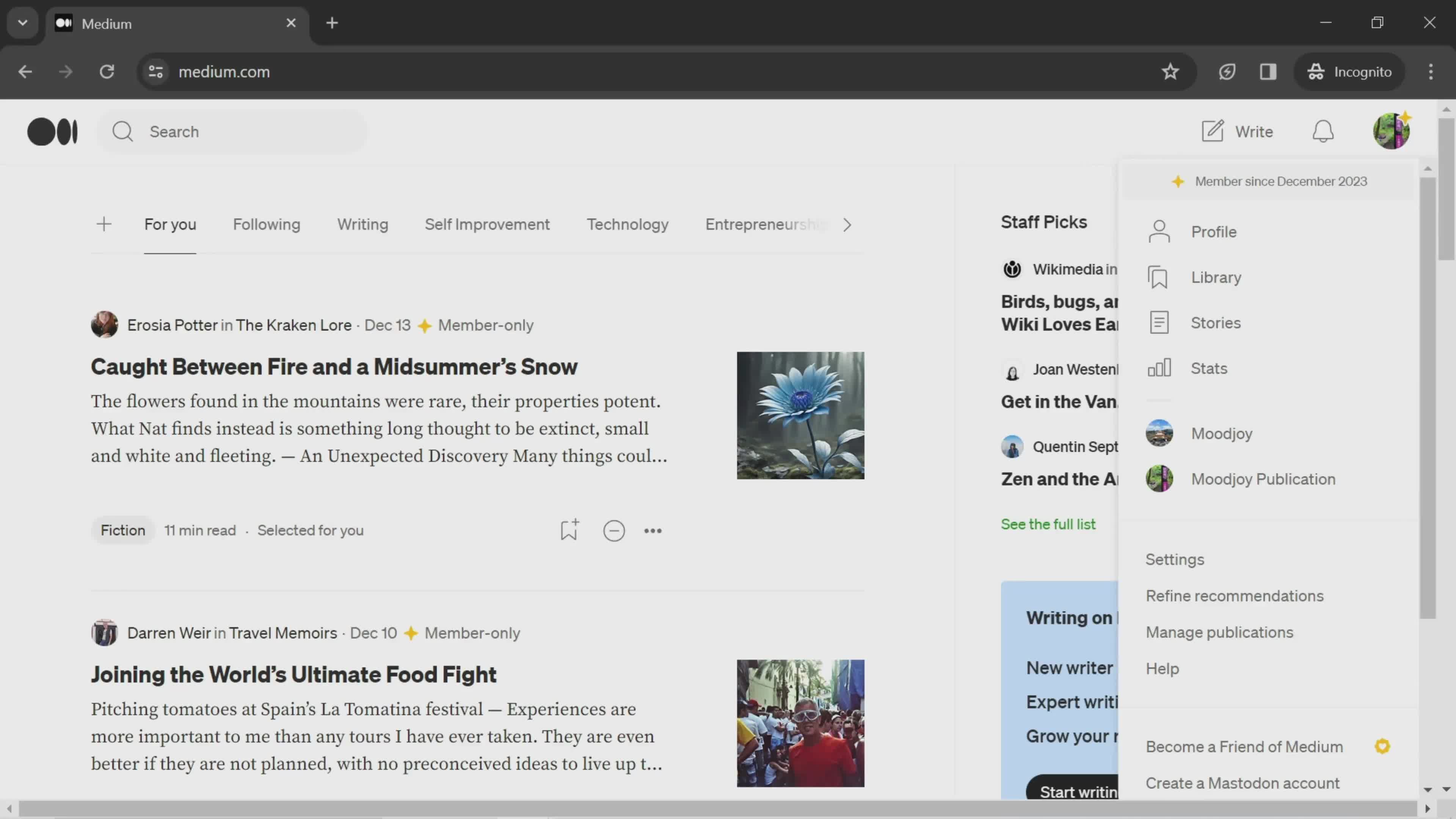The height and width of the screenshot is (819, 1456).
Task: Click minus hide story icon
Action: coord(614,530)
